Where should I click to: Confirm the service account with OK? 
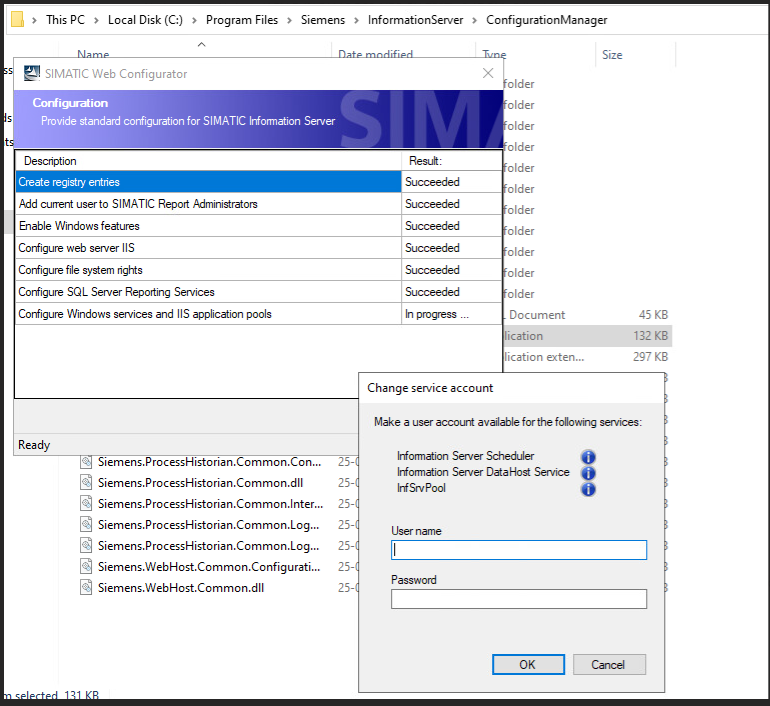point(527,664)
